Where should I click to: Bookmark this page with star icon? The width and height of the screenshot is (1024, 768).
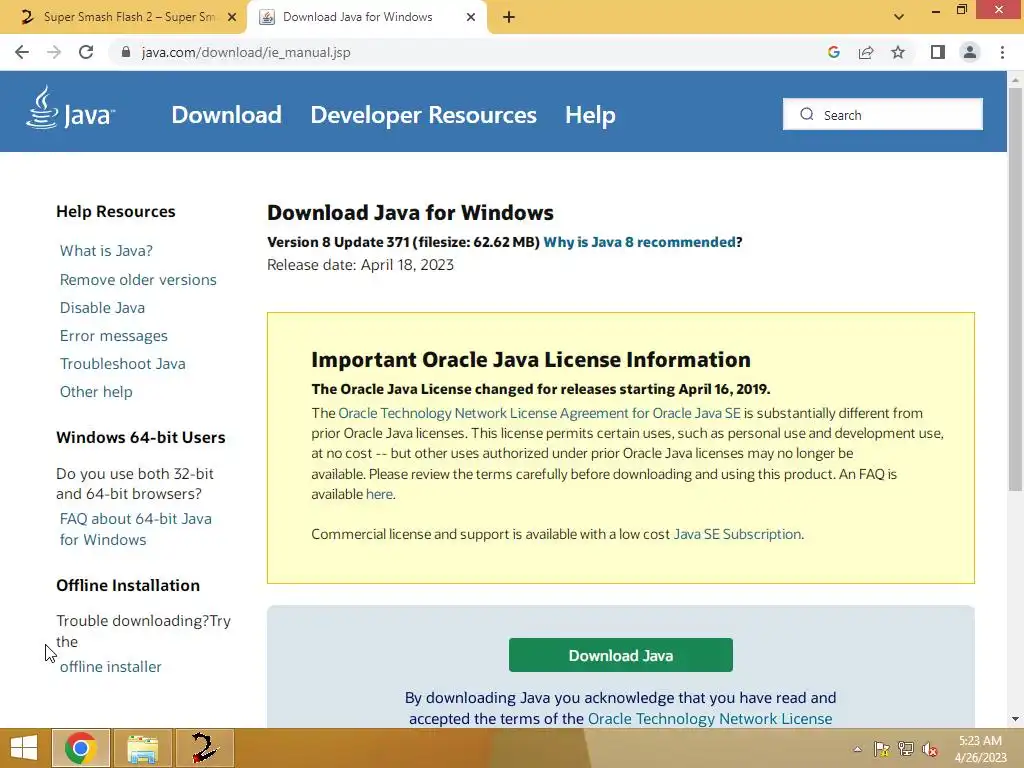[x=898, y=52]
